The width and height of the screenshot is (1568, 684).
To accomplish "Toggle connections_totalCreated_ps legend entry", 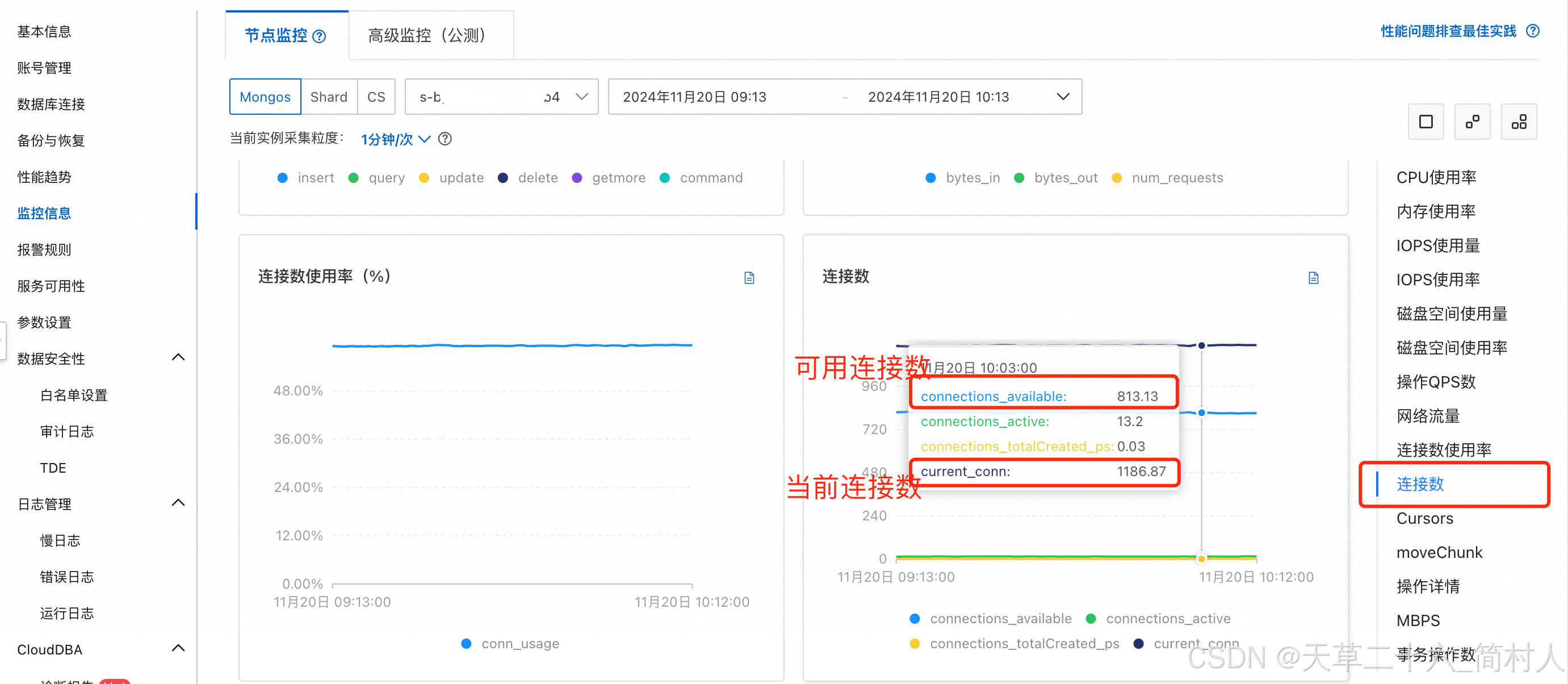I will click(x=1014, y=644).
